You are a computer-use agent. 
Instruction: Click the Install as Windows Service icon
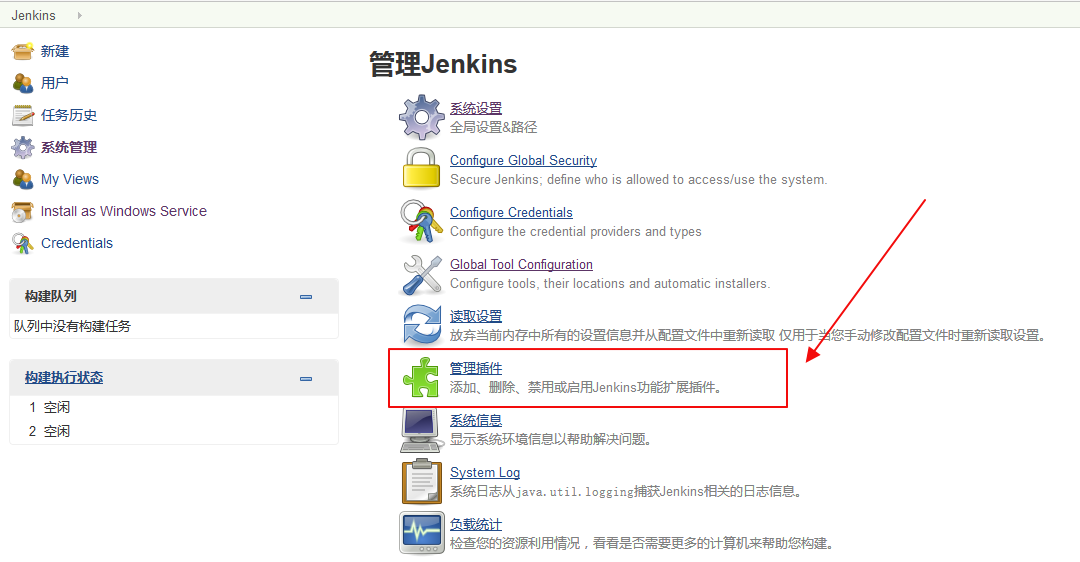click(x=23, y=211)
